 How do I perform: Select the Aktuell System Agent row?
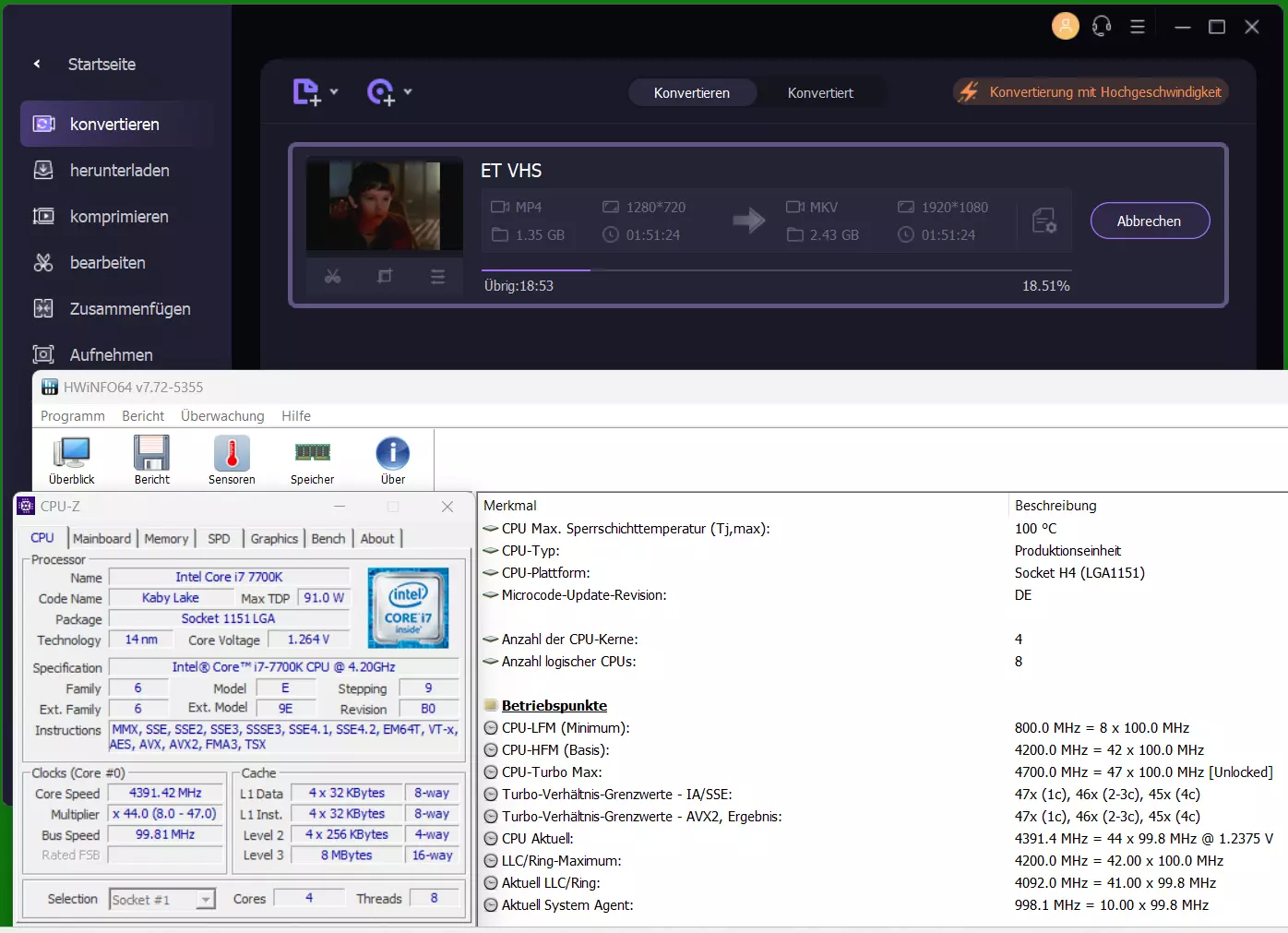[882, 905]
